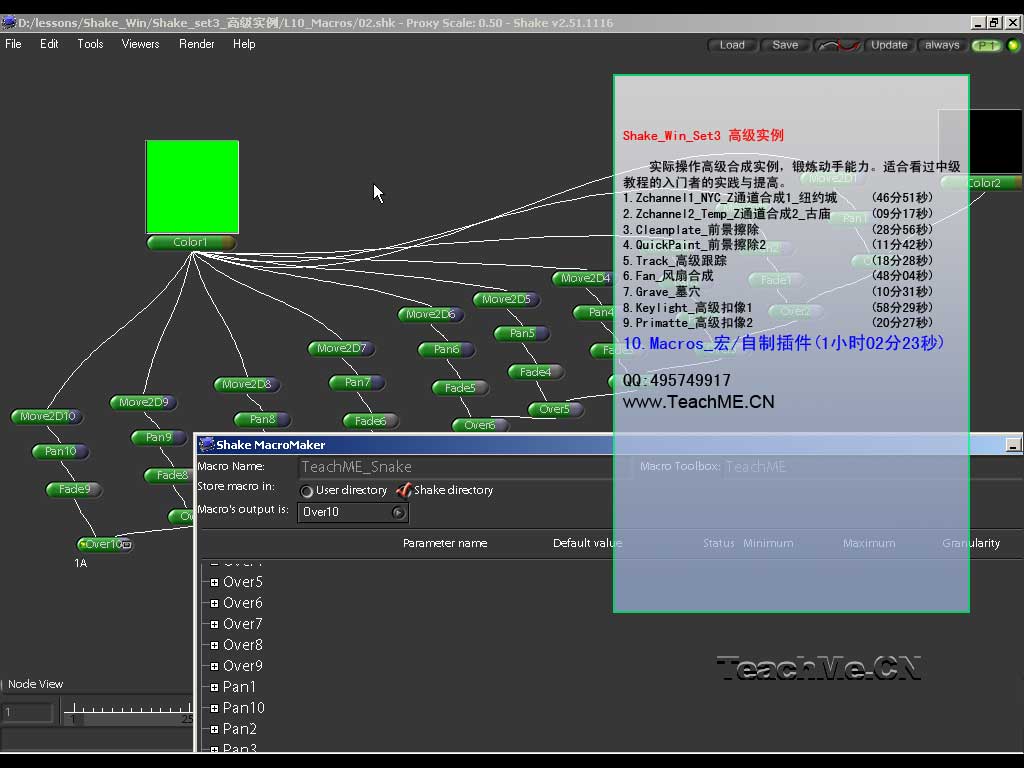This screenshot has height=768, width=1024.
Task: Toggle the P1 proxy button
Action: tap(986, 45)
